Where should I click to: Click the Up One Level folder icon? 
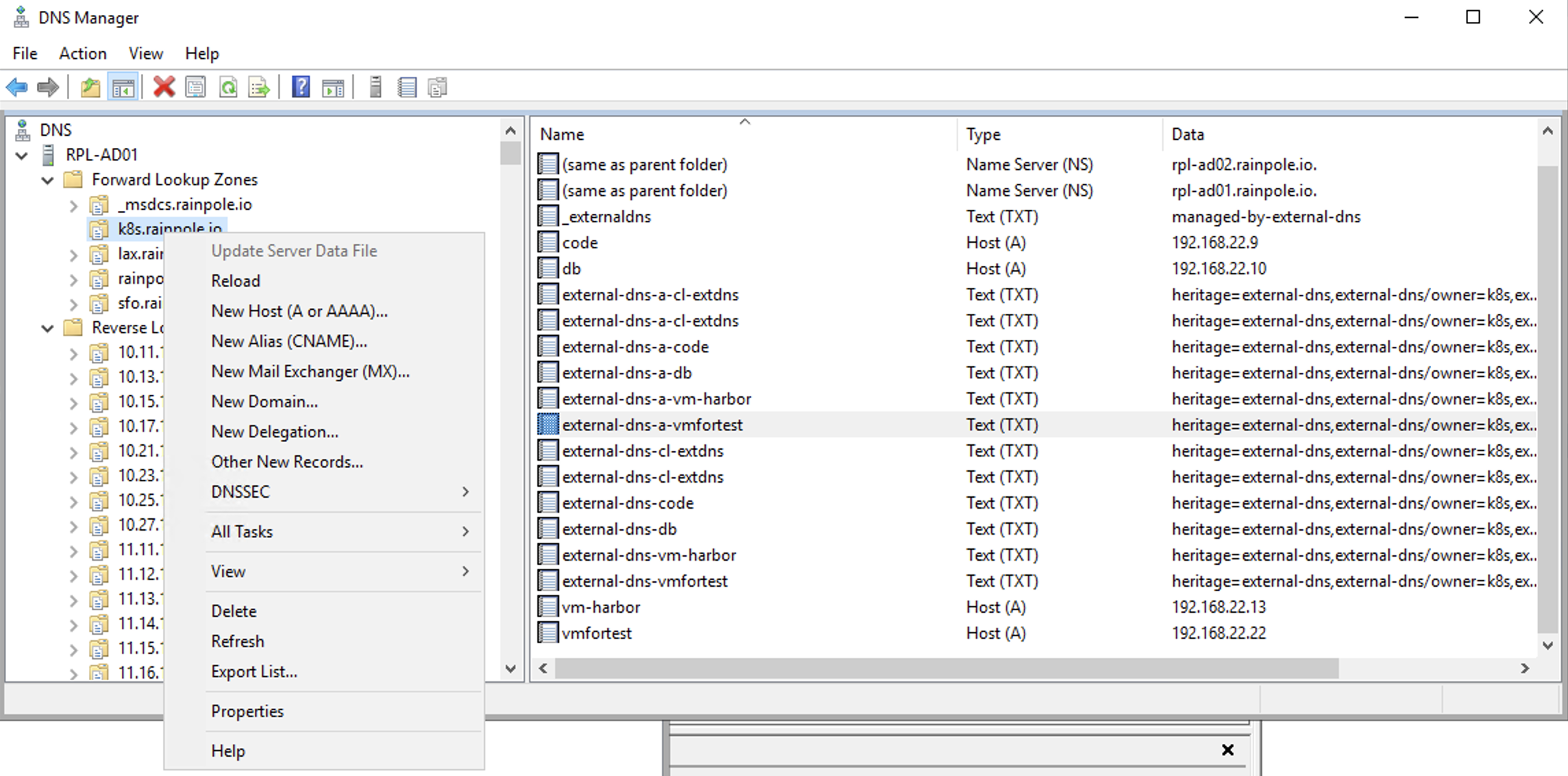click(90, 87)
